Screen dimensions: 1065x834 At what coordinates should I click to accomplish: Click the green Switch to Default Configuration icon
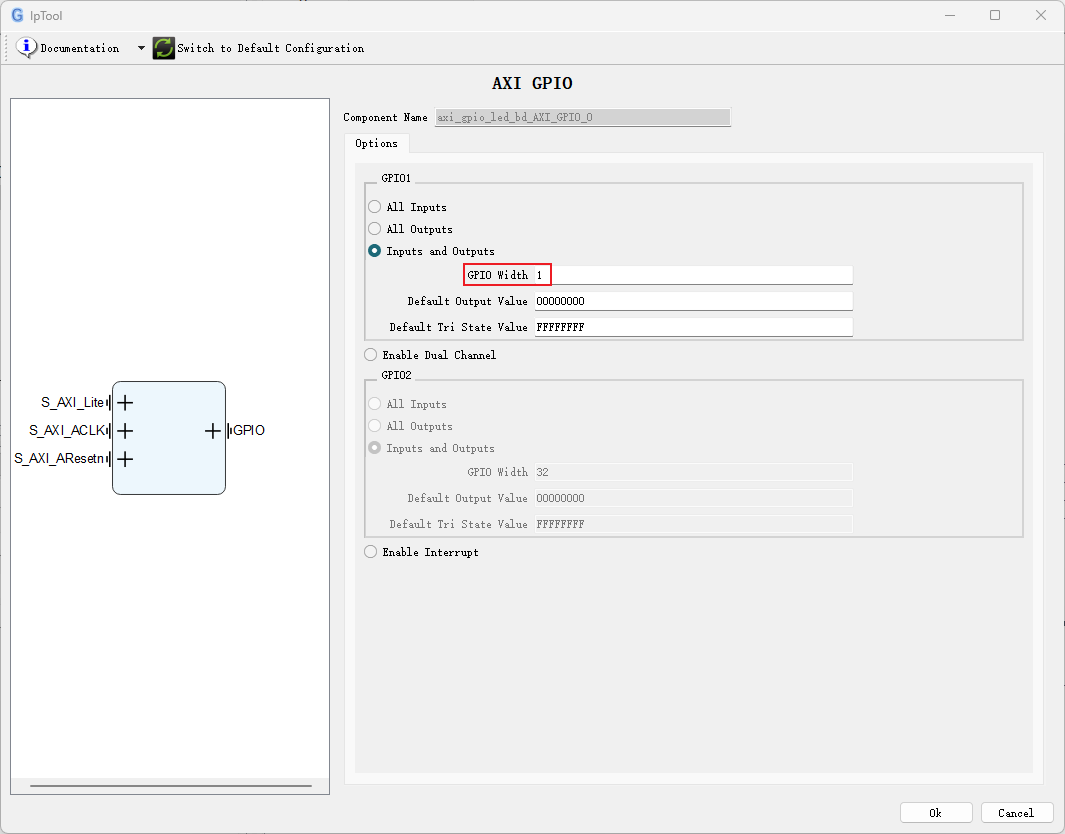[x=164, y=48]
